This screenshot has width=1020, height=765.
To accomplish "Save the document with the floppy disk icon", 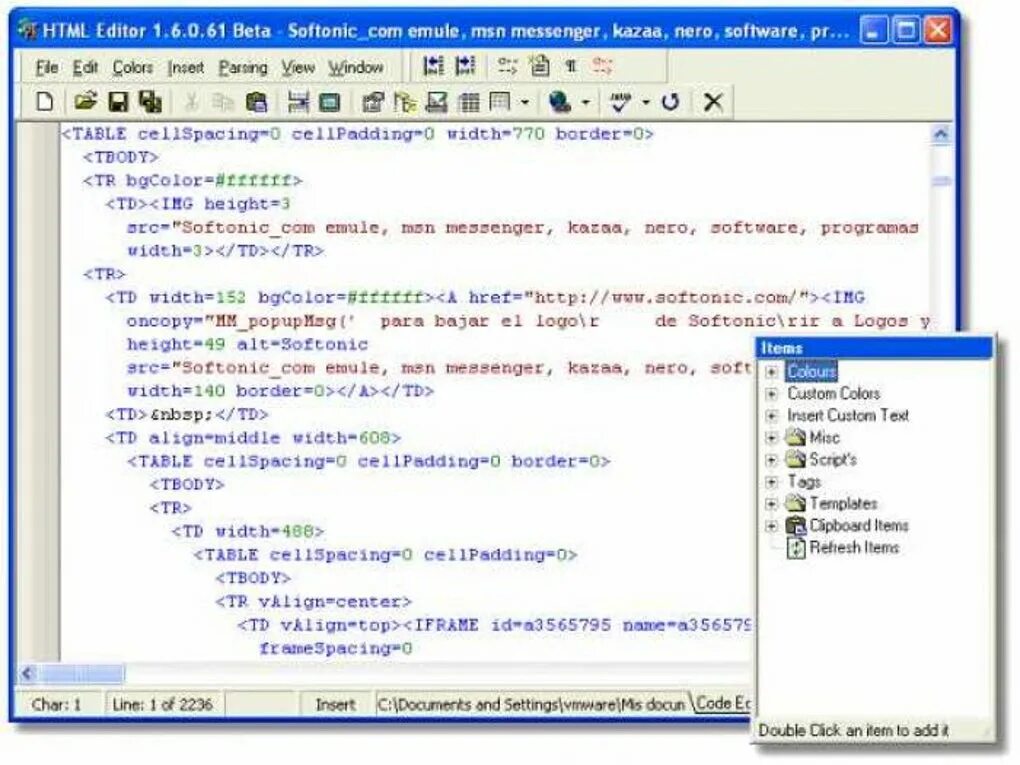I will pyautogui.click(x=118, y=101).
